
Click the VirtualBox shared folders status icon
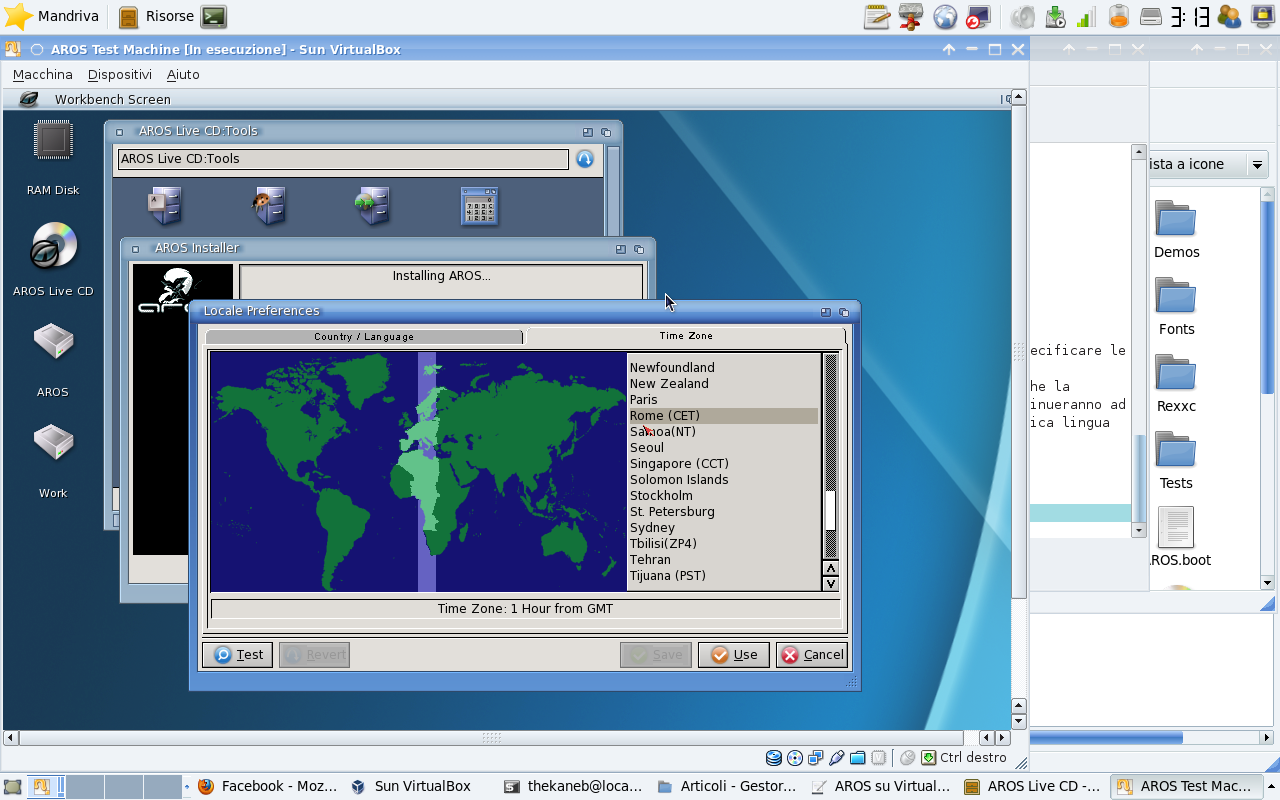tap(857, 758)
